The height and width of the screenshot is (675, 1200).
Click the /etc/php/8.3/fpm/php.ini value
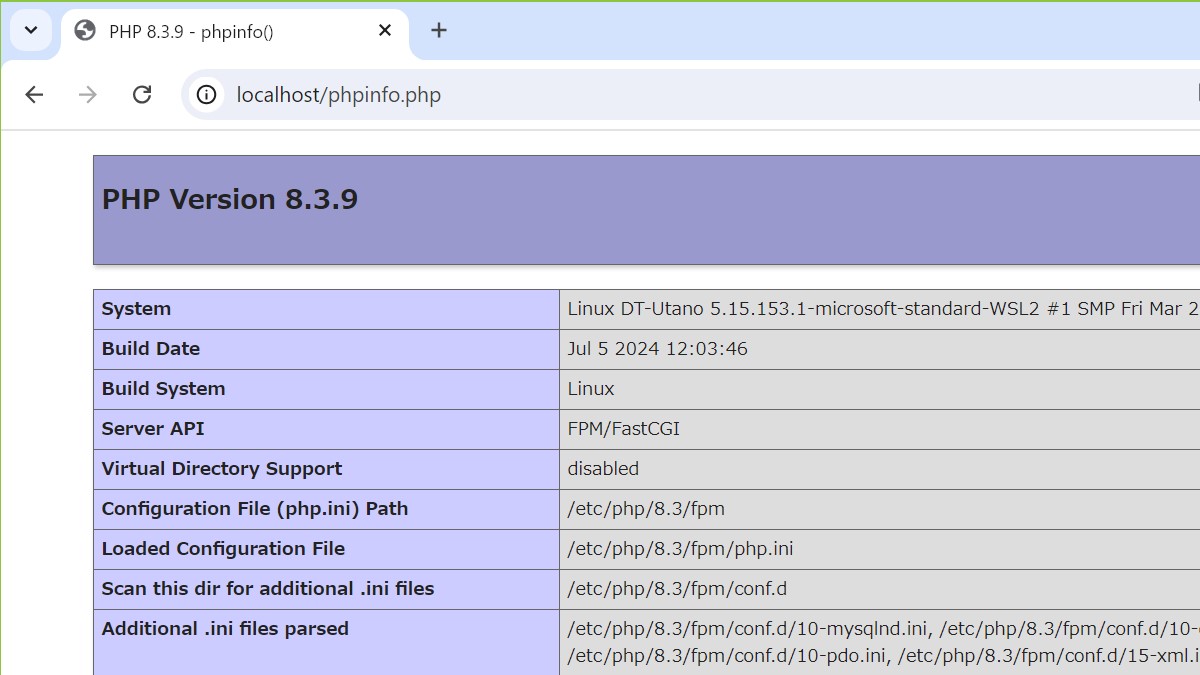click(681, 549)
